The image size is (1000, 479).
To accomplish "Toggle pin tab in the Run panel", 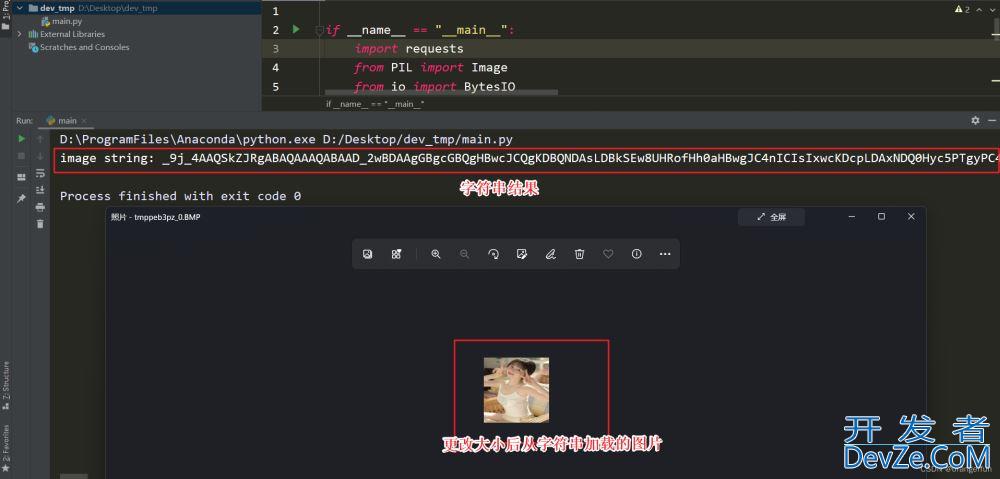I will tap(21, 198).
